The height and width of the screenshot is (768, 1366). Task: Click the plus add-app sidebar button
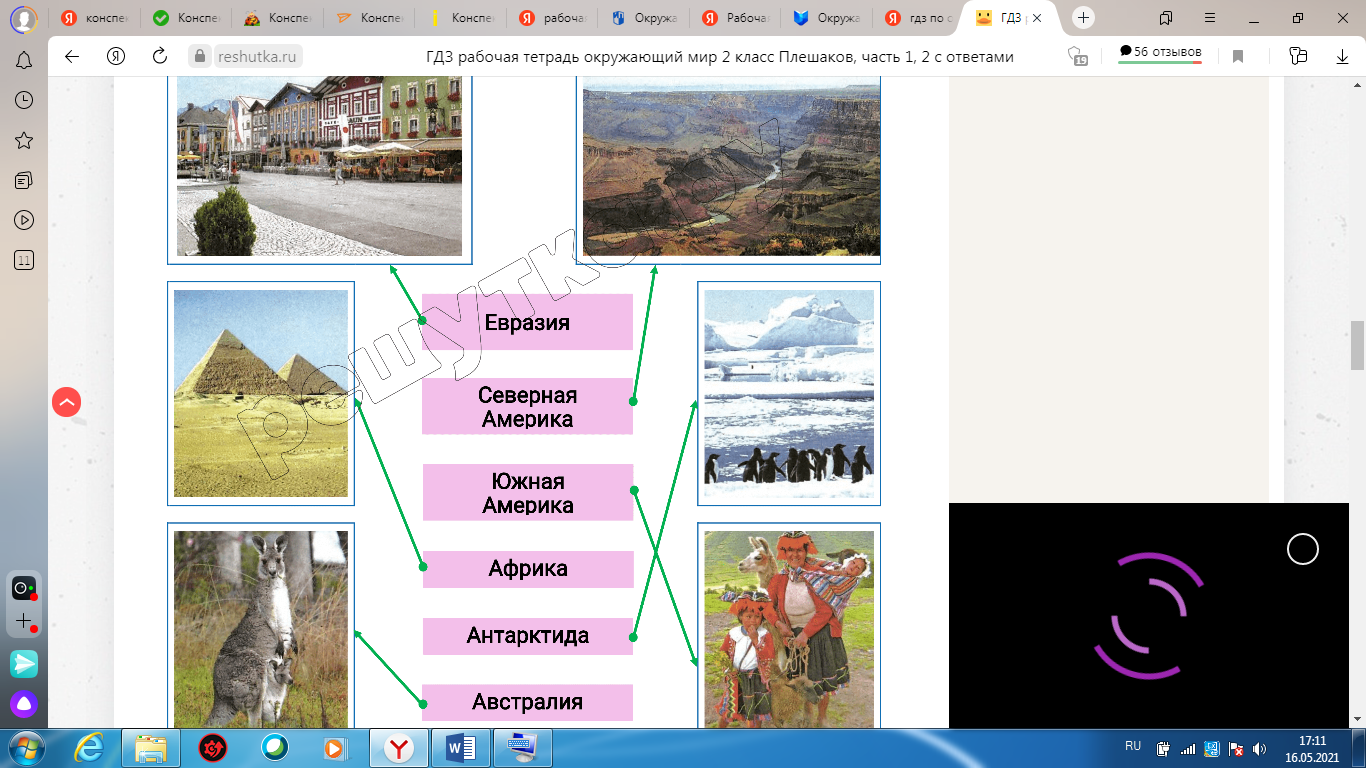click(x=24, y=621)
